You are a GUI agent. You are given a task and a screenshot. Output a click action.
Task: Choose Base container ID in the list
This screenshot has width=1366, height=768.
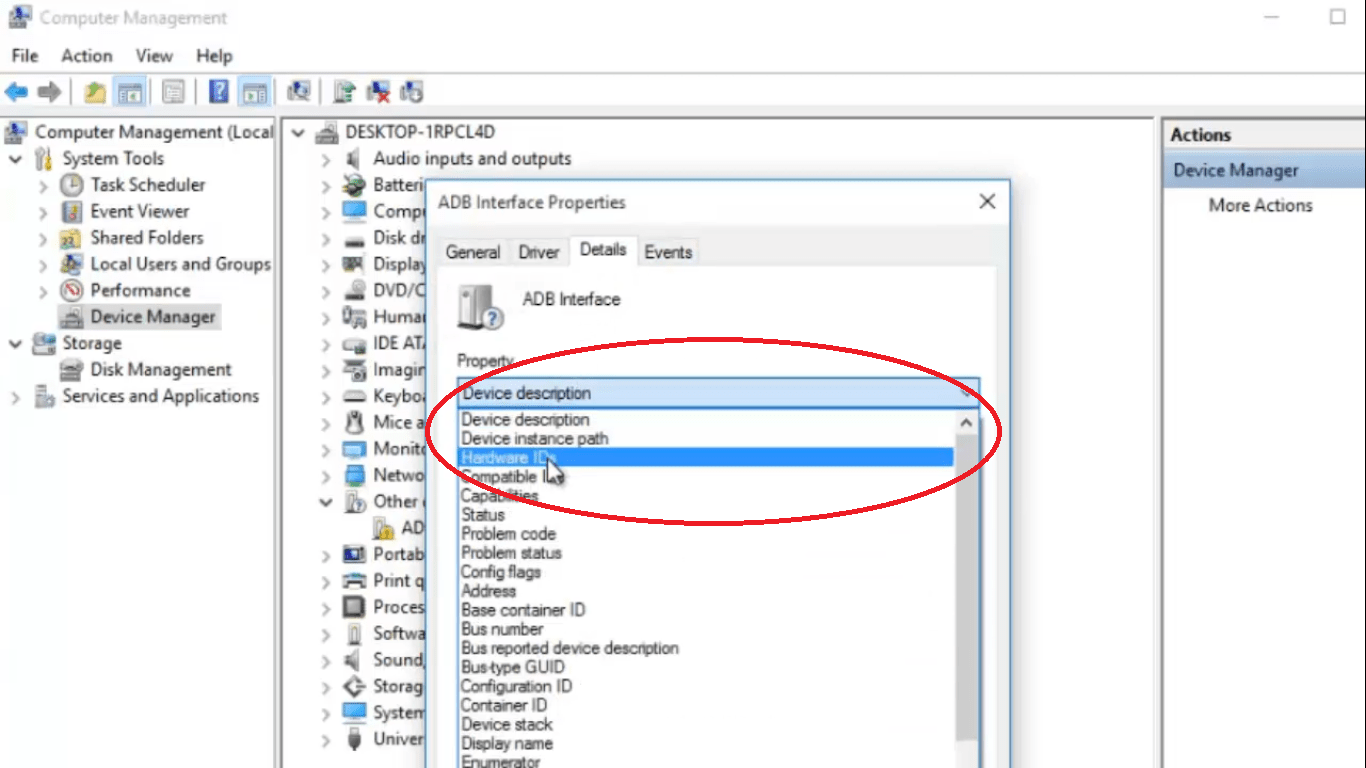coord(705,610)
